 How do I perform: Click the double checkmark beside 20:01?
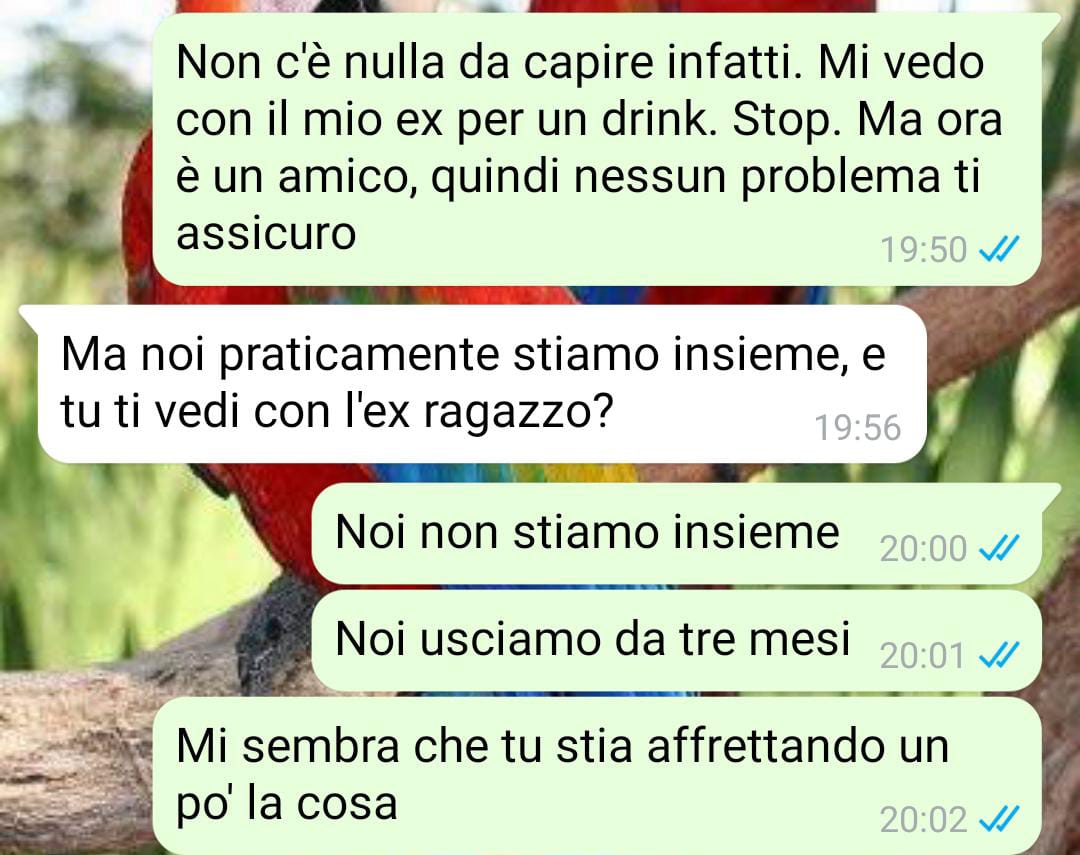[x=999, y=655]
